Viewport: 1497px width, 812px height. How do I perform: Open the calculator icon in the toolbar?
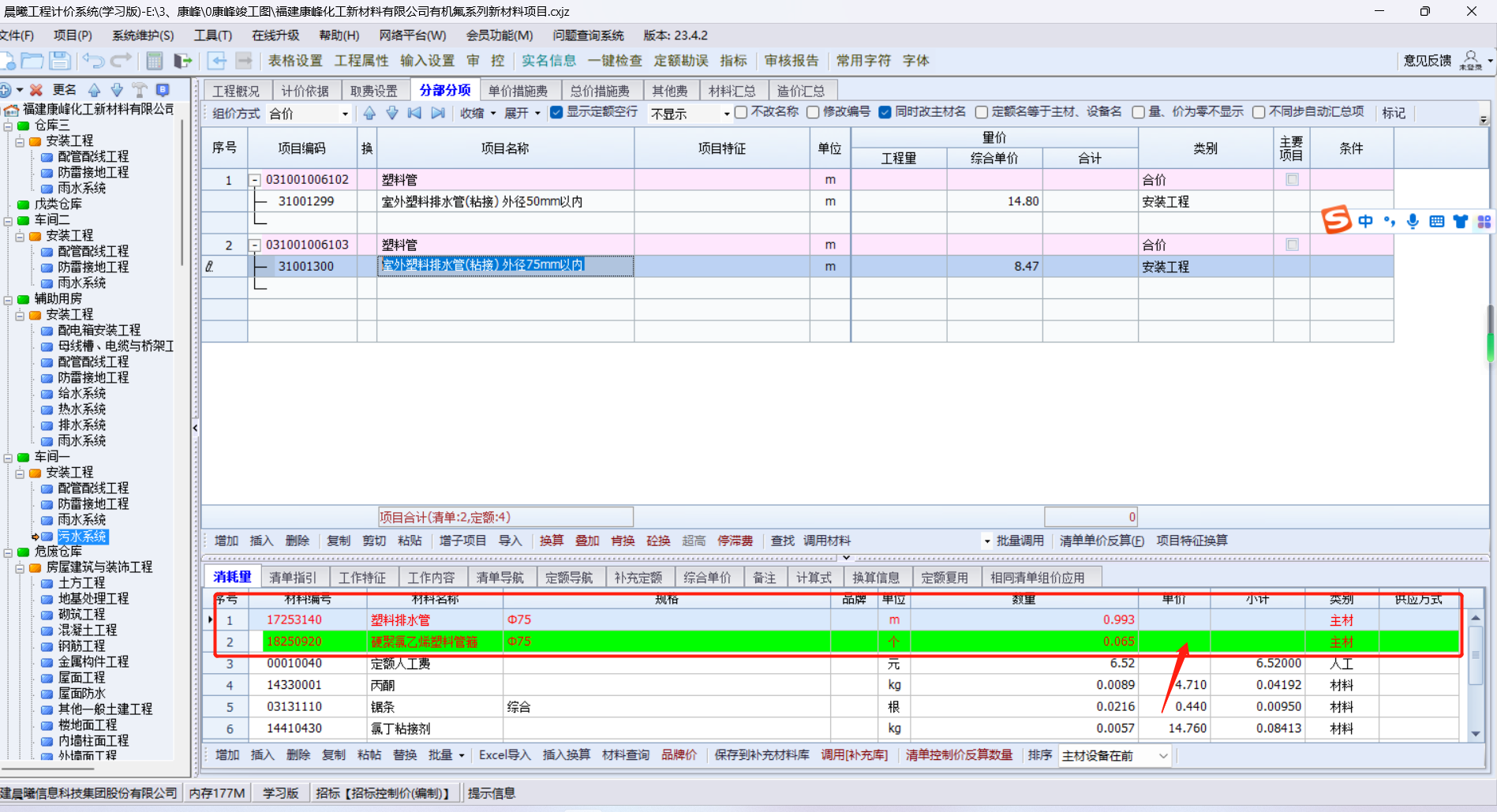[155, 61]
